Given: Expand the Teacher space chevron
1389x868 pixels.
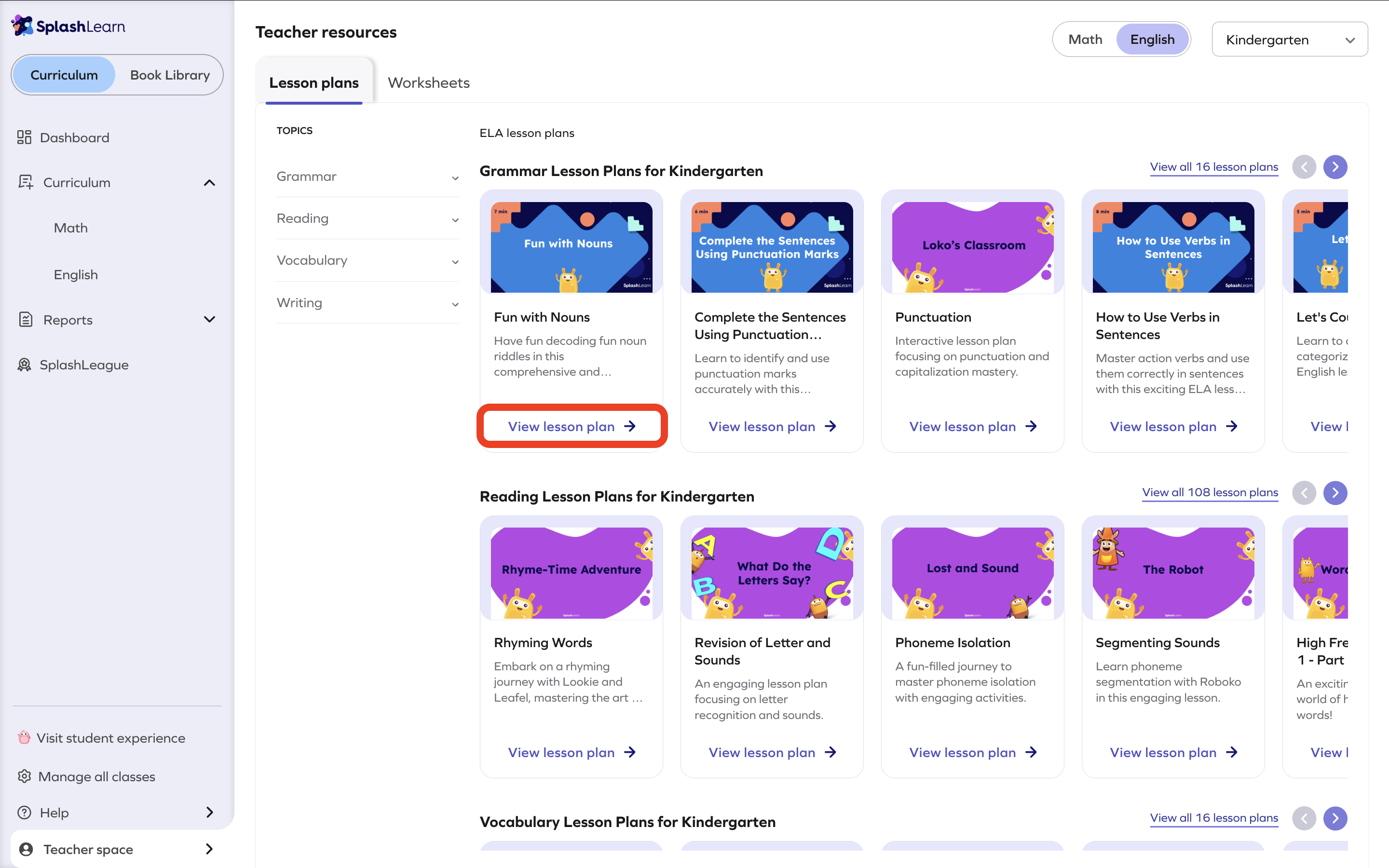Looking at the screenshot, I should 209,849.
